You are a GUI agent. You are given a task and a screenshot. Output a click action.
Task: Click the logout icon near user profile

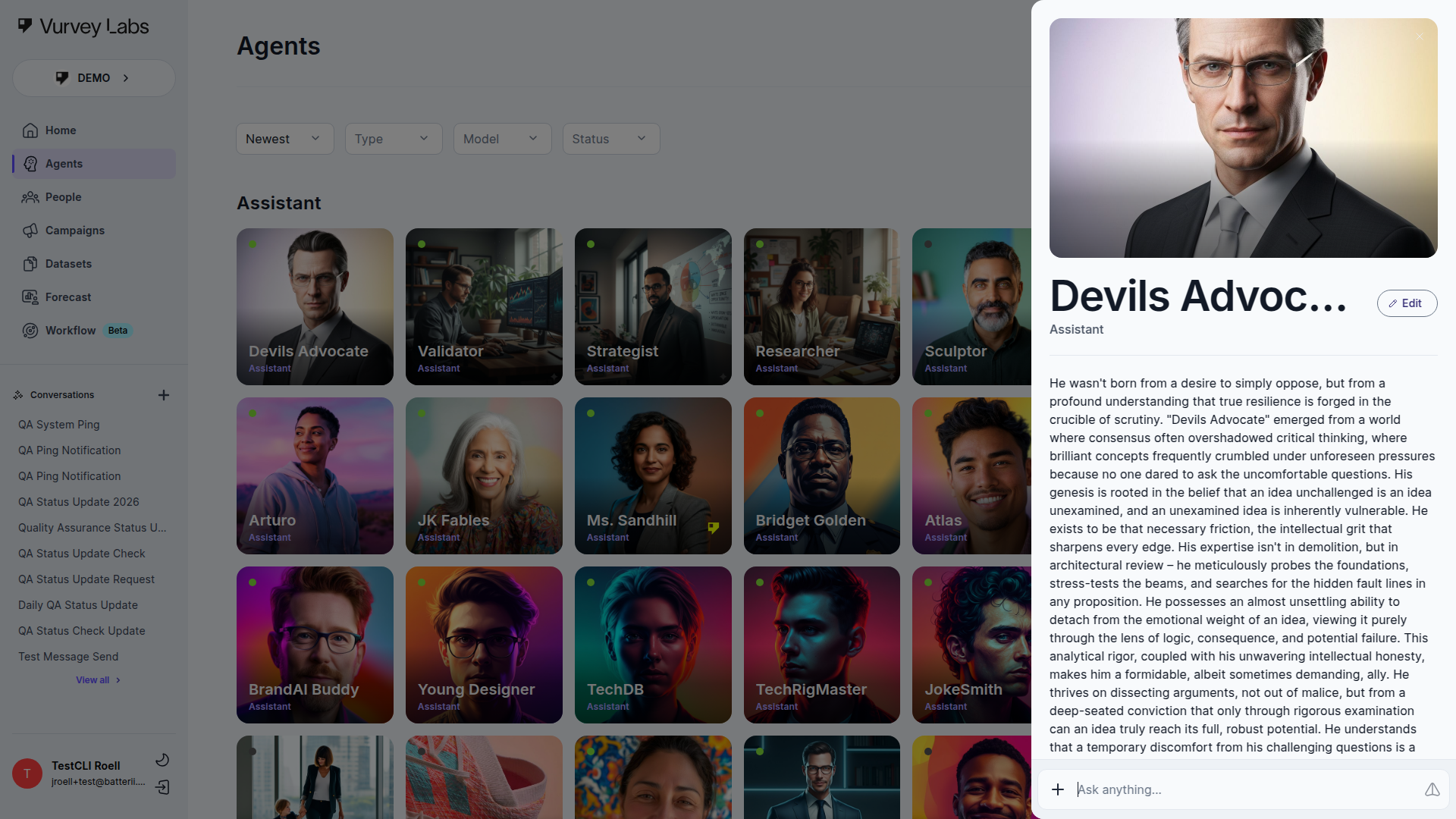coord(162,787)
